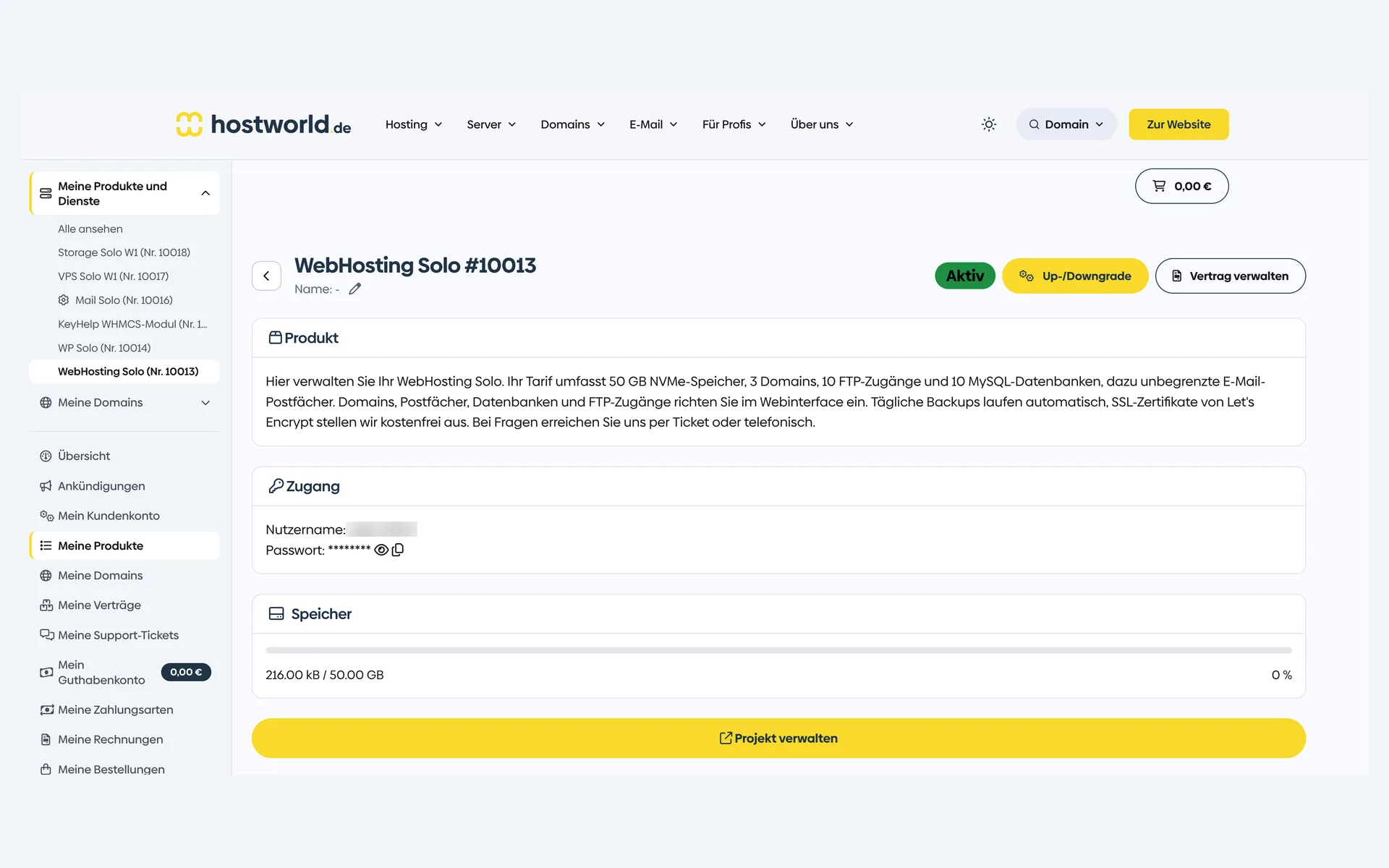
Task: Click the Aktiv status badge
Action: (964, 276)
